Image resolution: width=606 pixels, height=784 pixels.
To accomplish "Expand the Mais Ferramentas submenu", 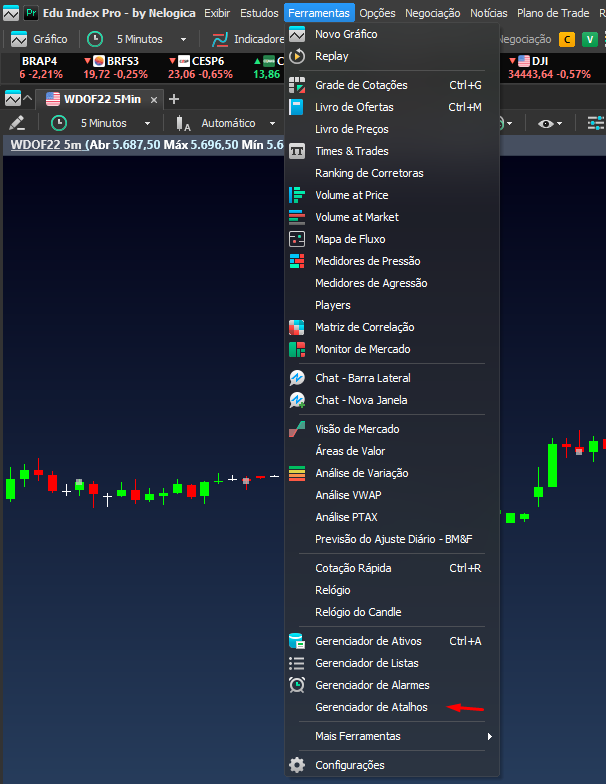I will (392, 736).
